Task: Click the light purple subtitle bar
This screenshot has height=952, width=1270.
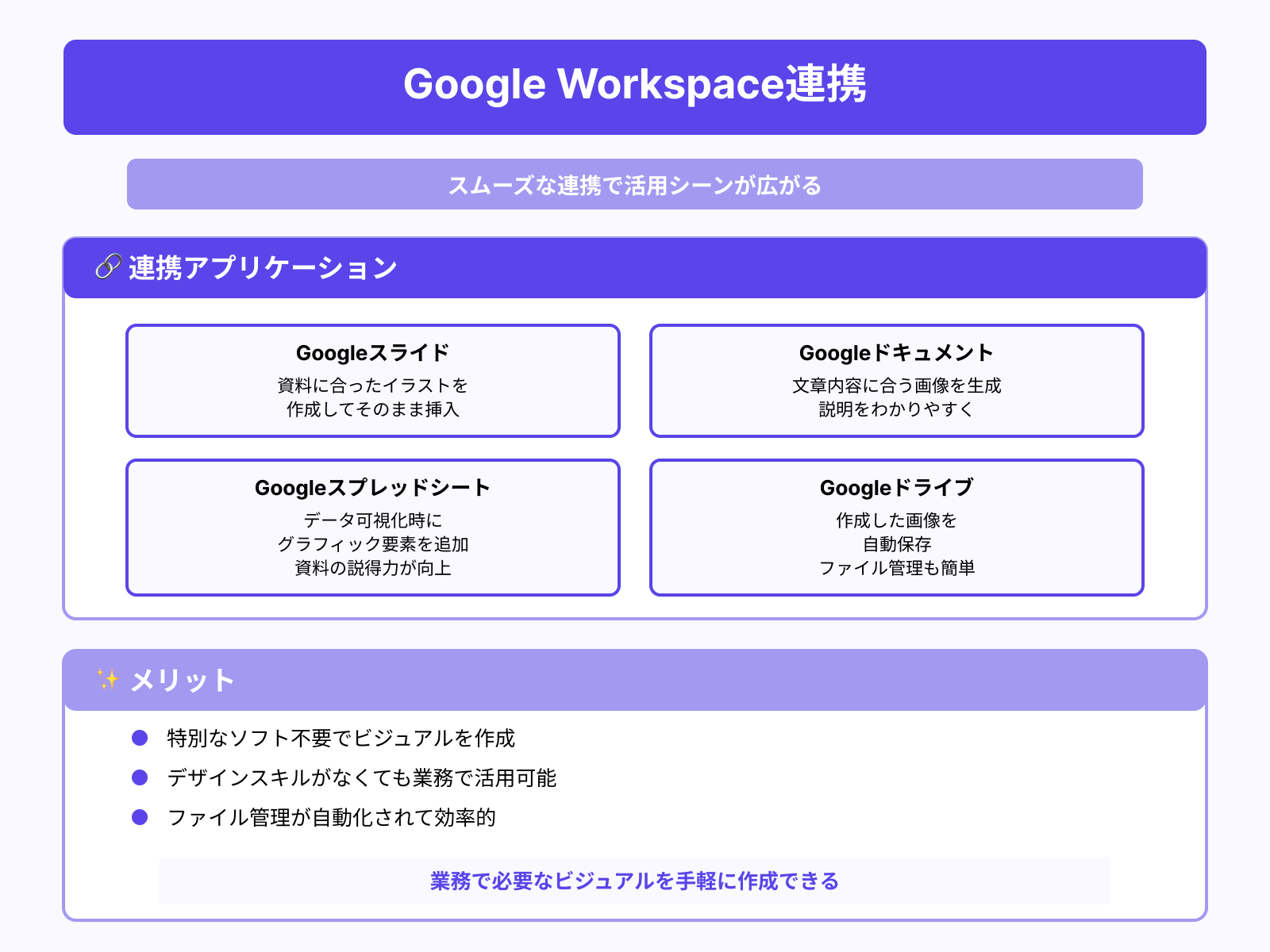Action: [635, 184]
